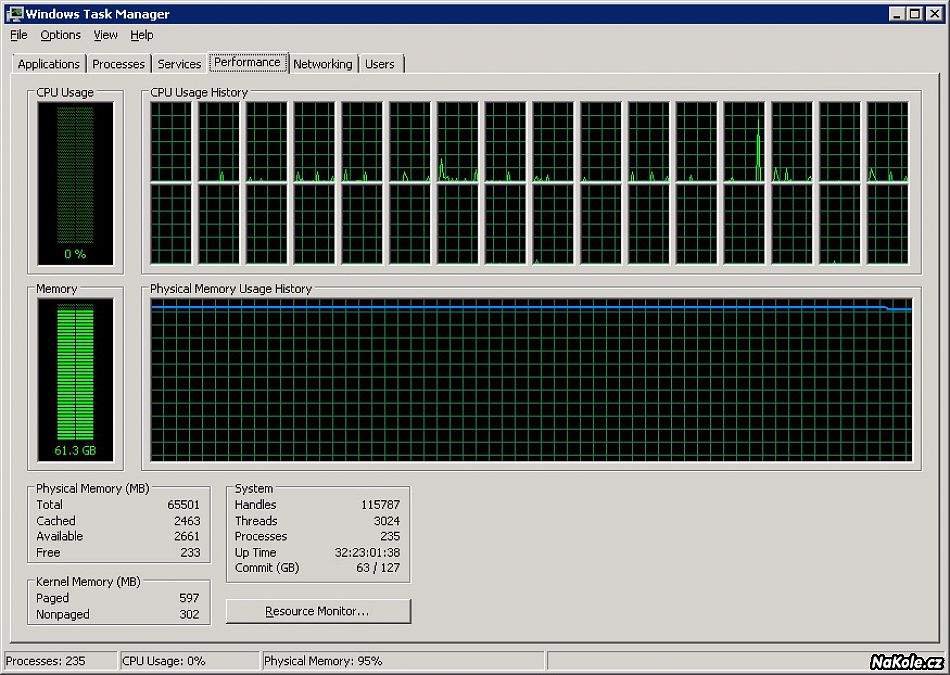Click the Memory 61.3 GB gauge
This screenshot has height=675, width=950.
pyautogui.click(x=75, y=380)
